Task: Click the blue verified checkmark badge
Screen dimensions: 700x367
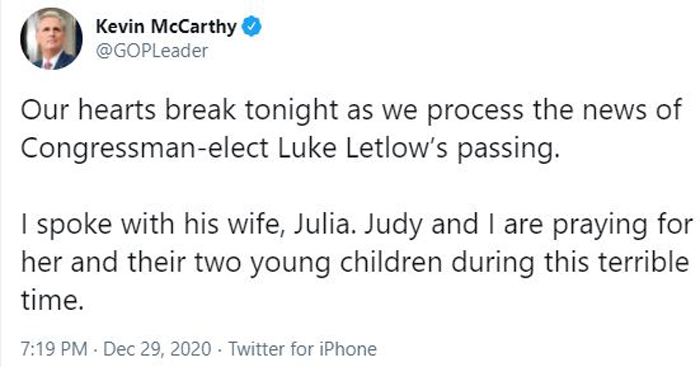Action: tap(252, 27)
